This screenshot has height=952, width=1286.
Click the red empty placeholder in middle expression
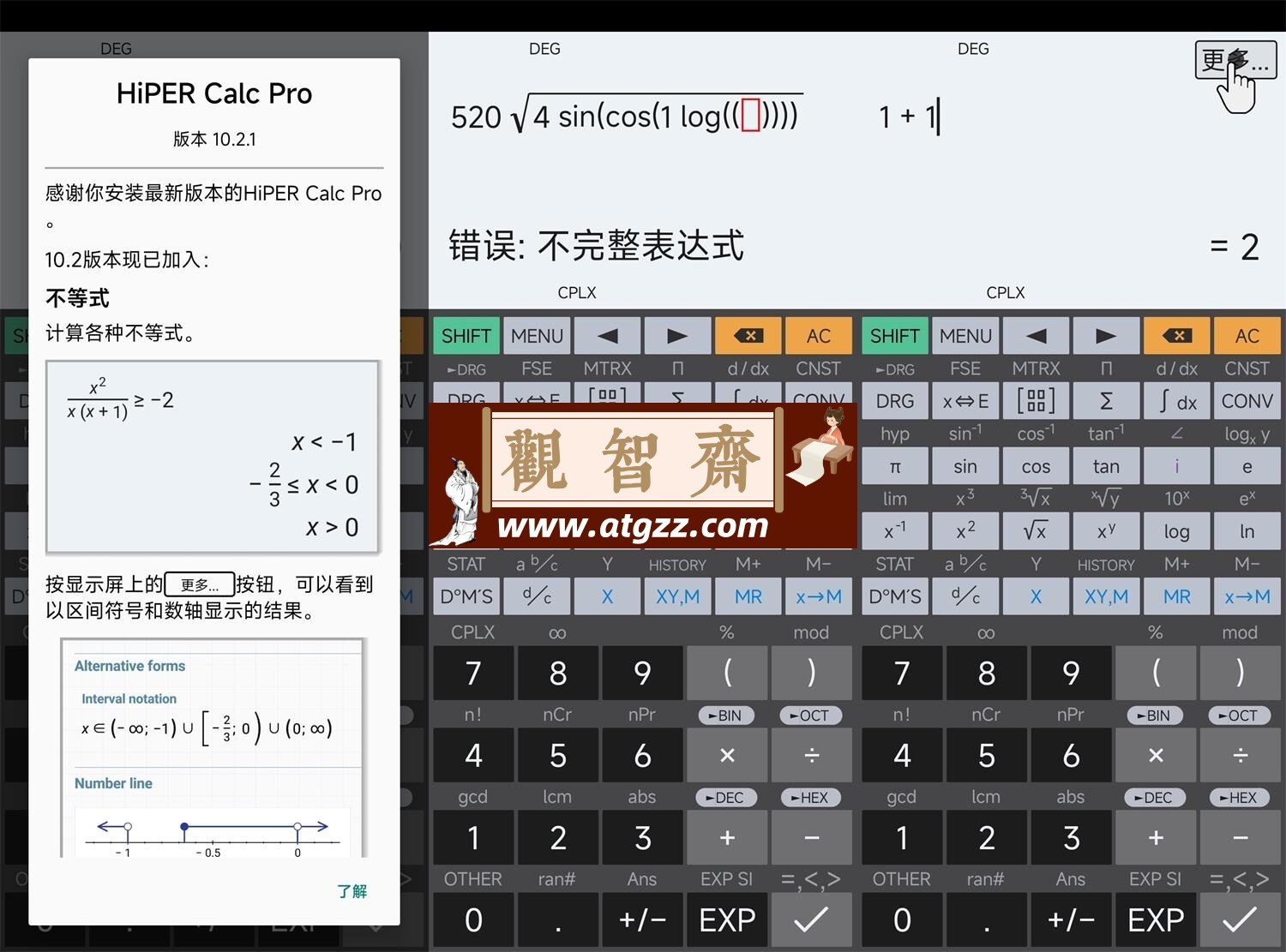tap(751, 115)
